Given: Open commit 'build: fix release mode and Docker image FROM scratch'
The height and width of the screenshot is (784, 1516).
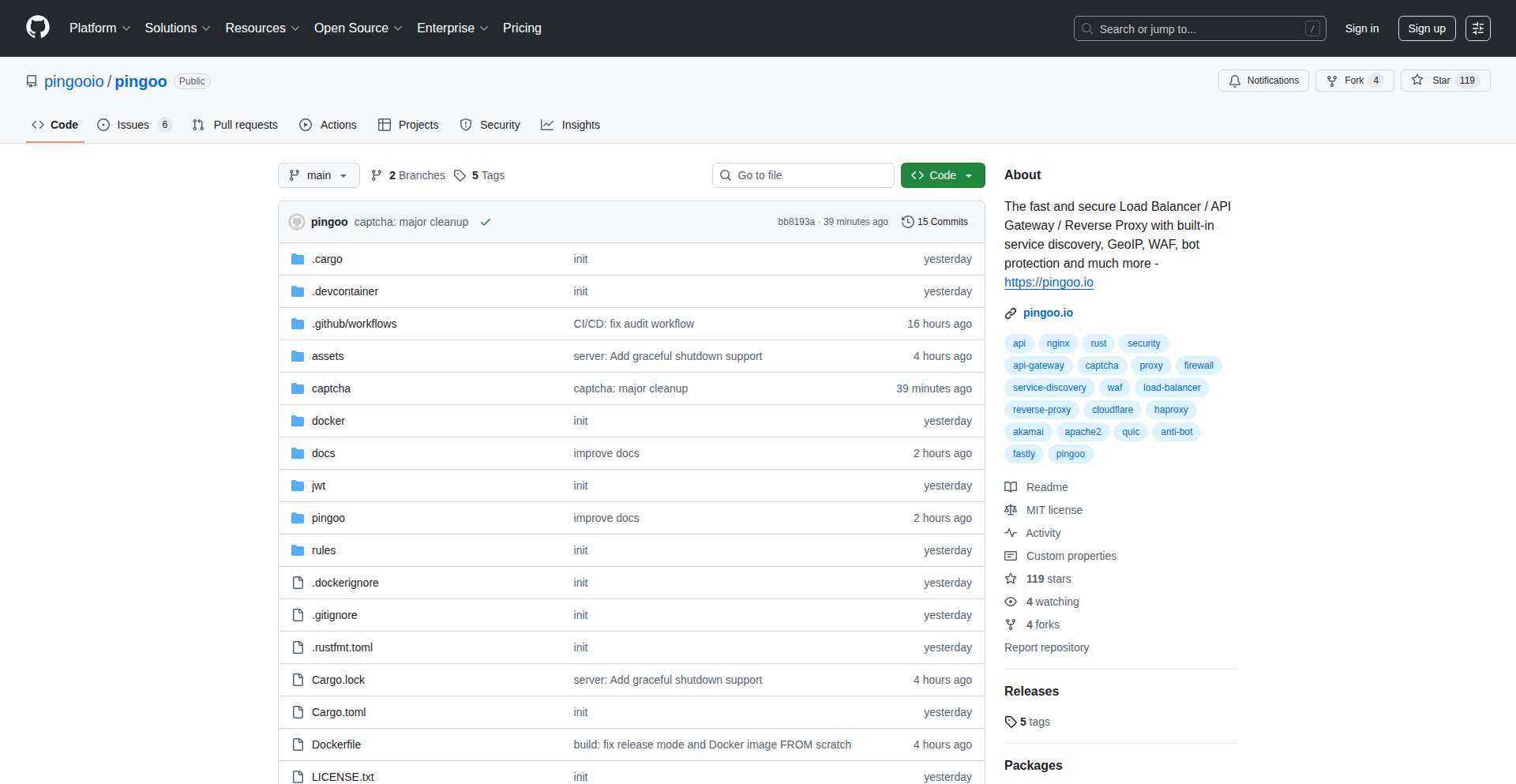Looking at the screenshot, I should (x=712, y=745).
